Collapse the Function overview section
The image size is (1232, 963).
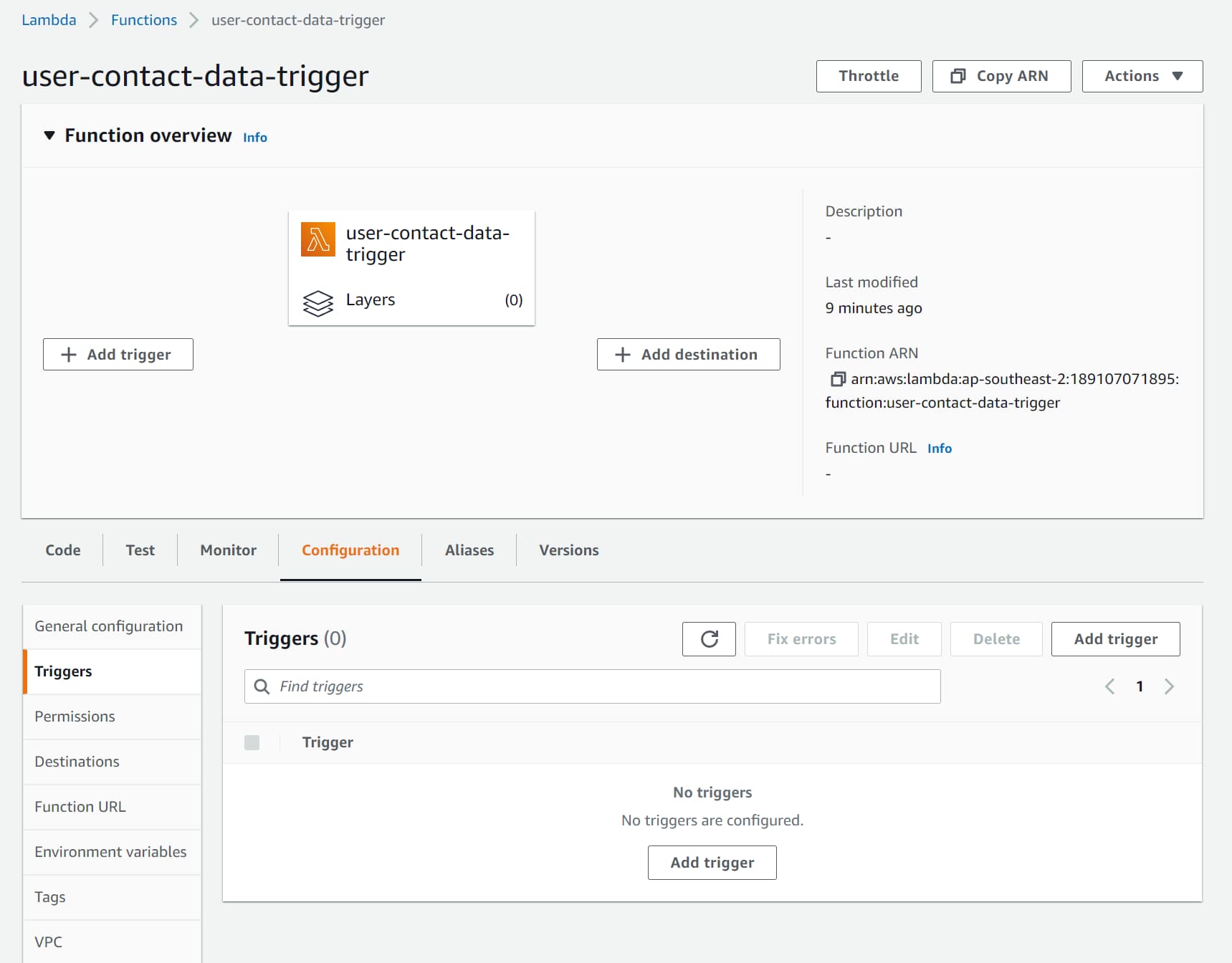(49, 135)
